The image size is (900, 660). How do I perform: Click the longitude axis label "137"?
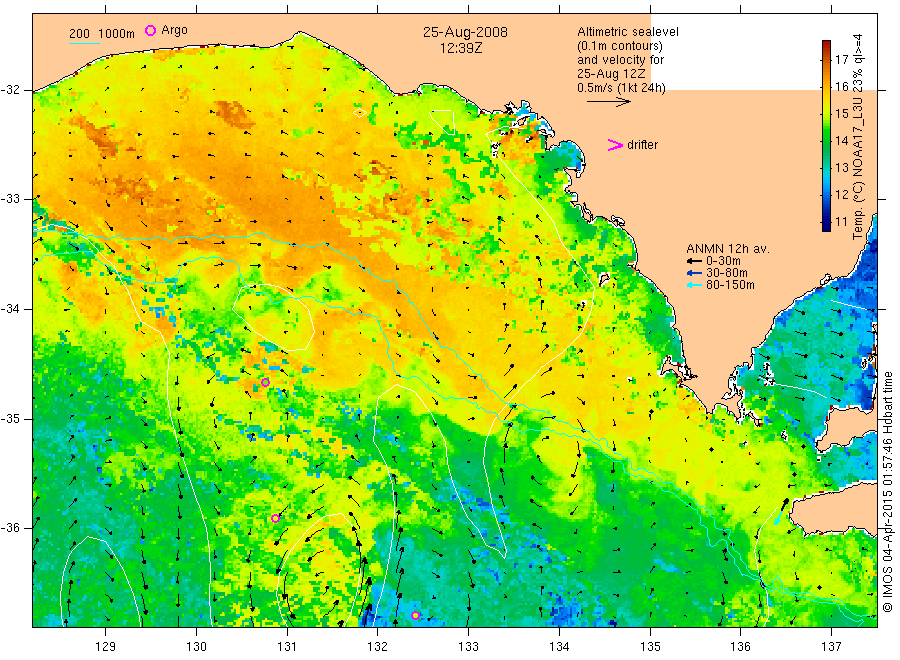pos(832,646)
